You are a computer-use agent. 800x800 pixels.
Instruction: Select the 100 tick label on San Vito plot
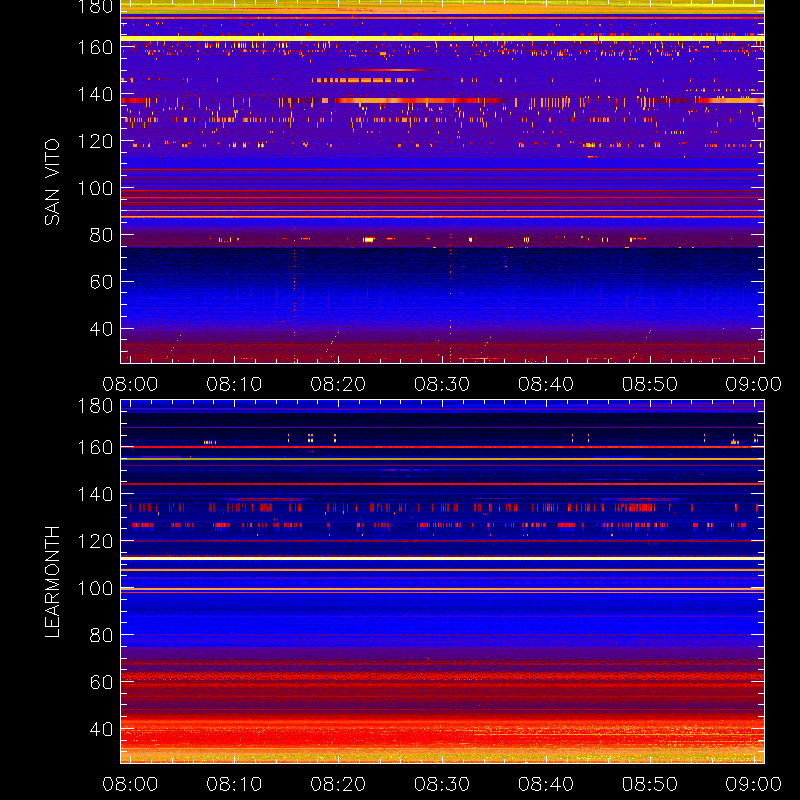95,188
